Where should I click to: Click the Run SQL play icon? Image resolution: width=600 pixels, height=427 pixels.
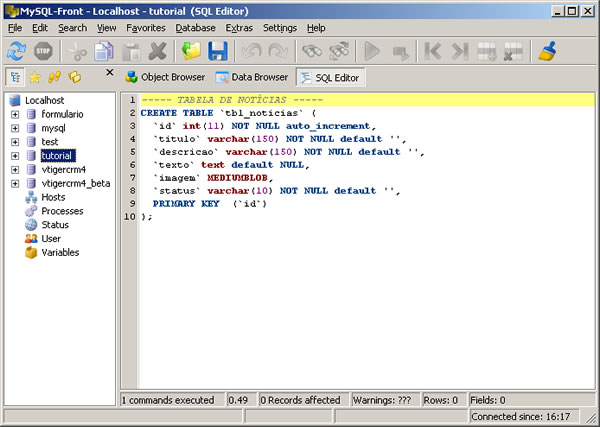coord(372,51)
